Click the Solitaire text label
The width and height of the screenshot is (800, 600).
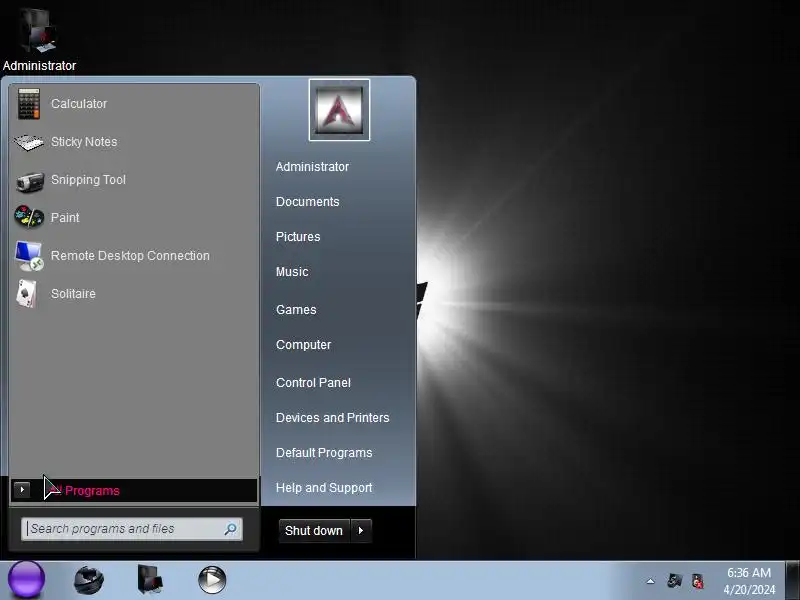[x=73, y=294]
